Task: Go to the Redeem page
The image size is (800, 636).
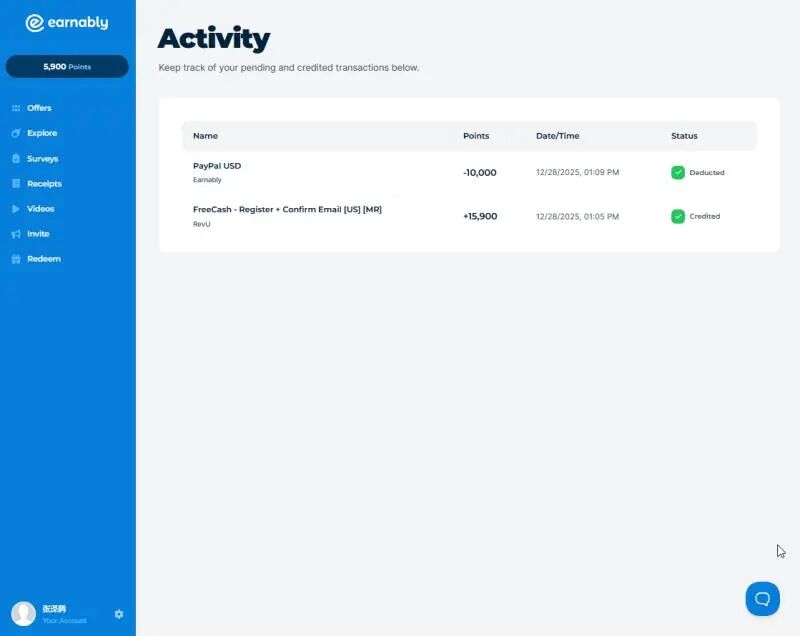Action: [44, 259]
